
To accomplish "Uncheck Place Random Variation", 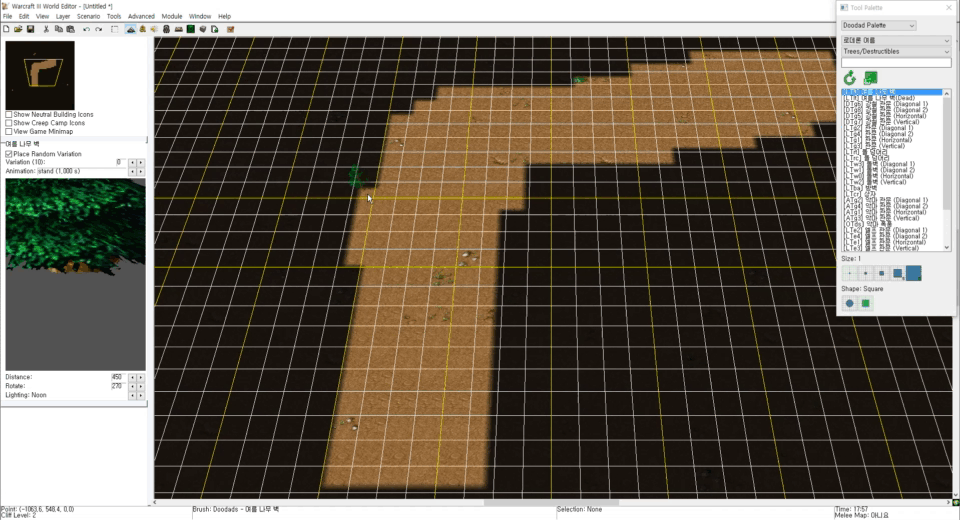I will point(9,154).
